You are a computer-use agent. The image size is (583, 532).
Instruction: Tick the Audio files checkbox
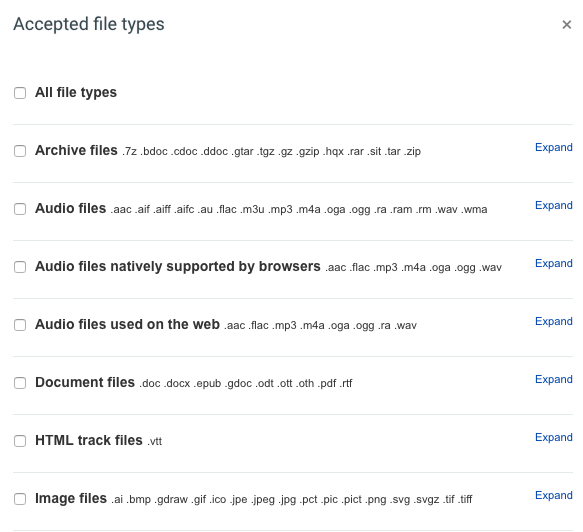coord(20,209)
